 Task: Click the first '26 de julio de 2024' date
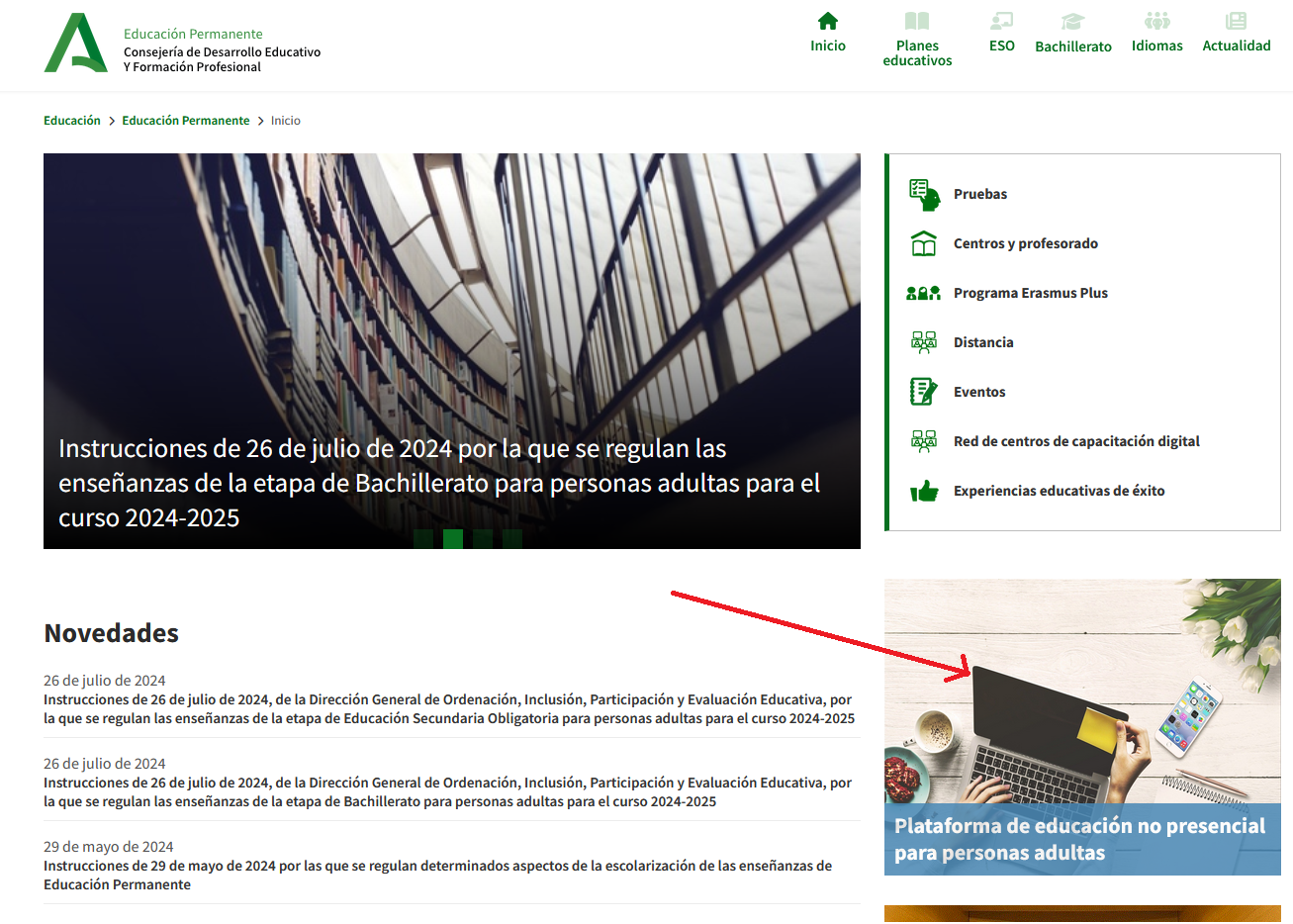105,681
